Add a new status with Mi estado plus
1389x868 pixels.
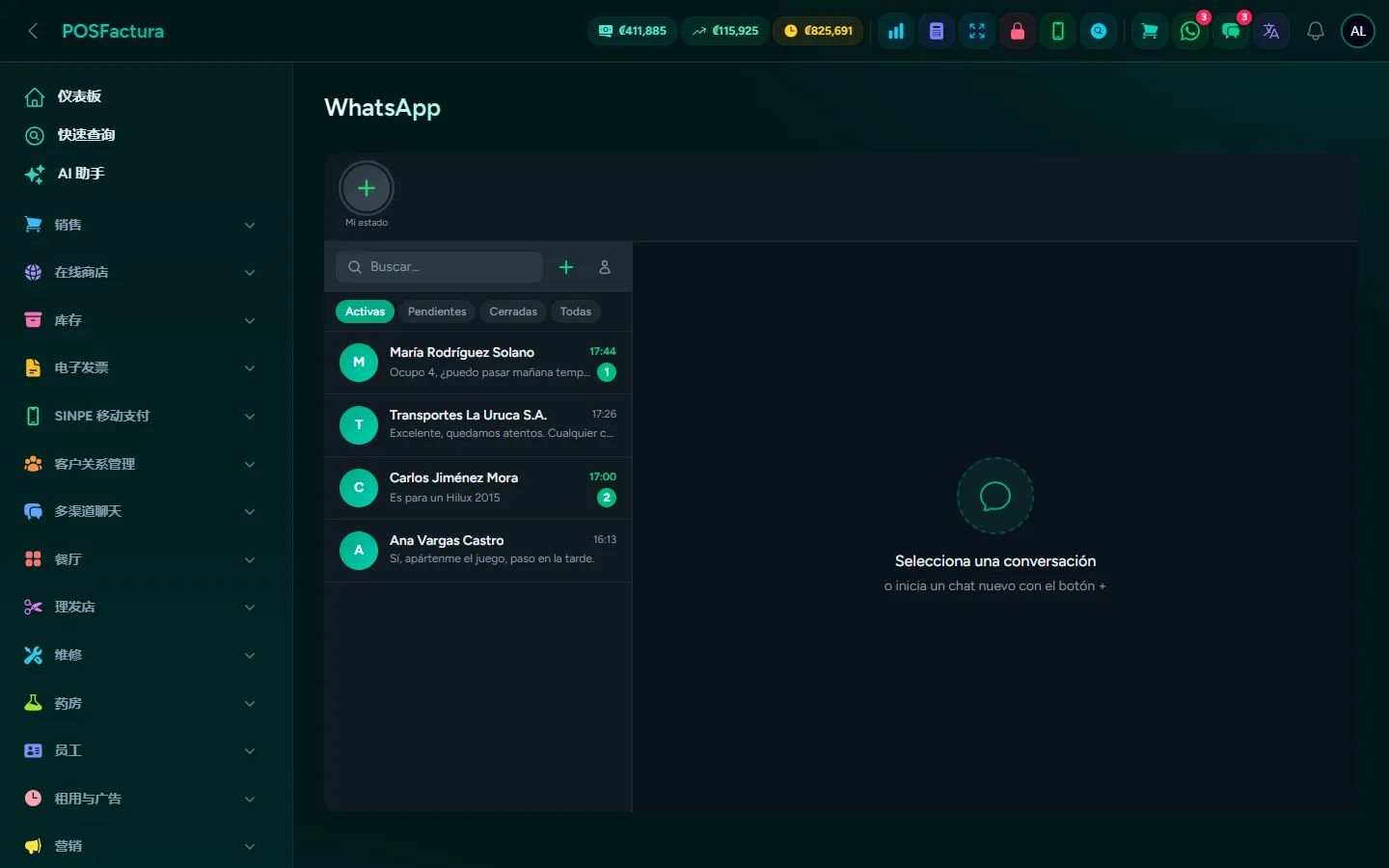pyautogui.click(x=367, y=188)
